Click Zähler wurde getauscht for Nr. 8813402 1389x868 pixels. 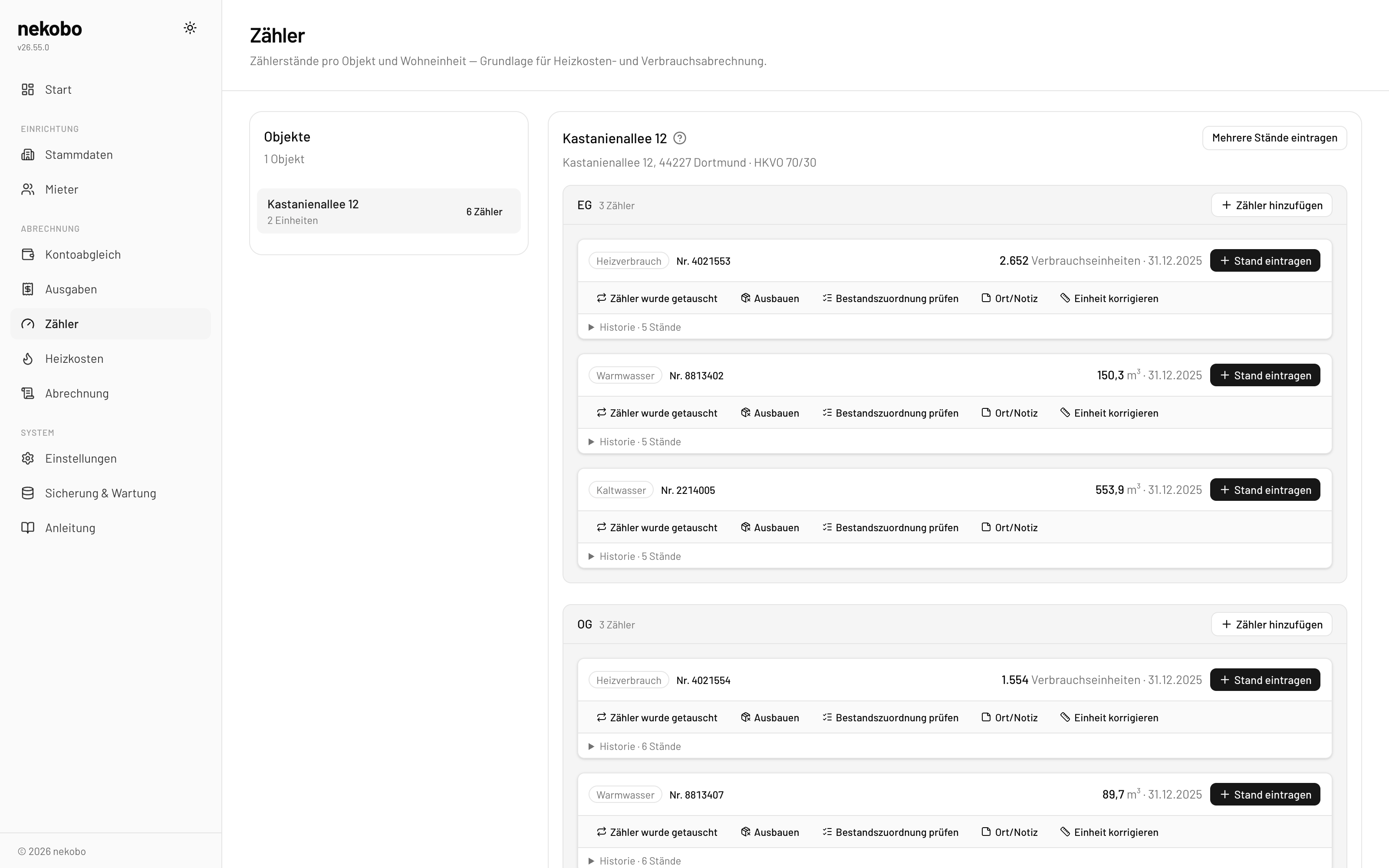[657, 413]
